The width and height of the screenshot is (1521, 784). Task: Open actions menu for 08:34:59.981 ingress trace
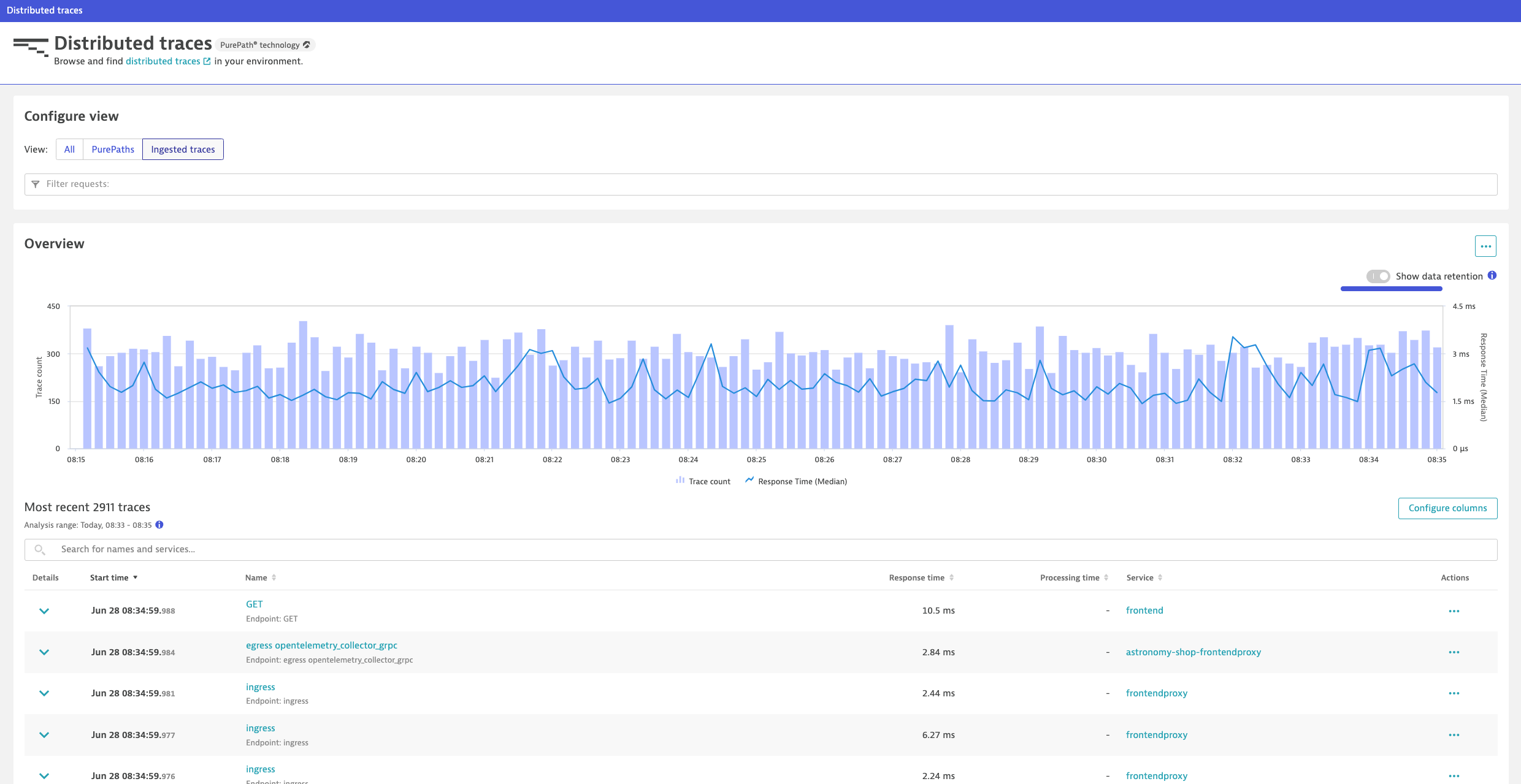pyautogui.click(x=1454, y=693)
